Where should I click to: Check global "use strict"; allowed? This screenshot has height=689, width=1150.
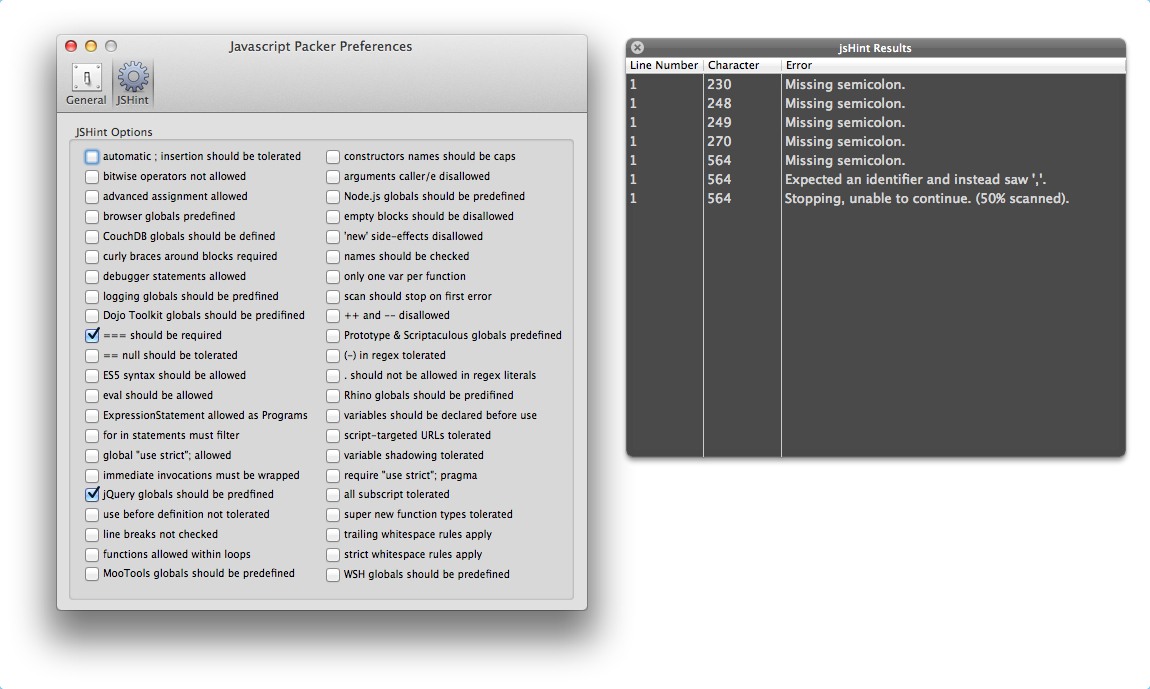92,456
